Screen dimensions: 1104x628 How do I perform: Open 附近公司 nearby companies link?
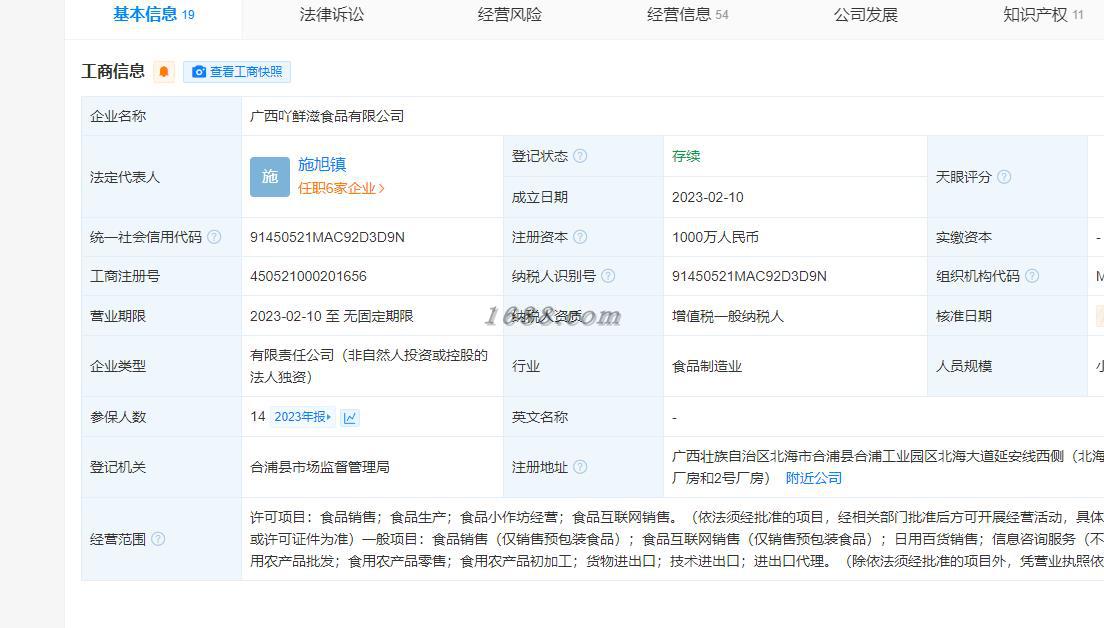tap(813, 478)
